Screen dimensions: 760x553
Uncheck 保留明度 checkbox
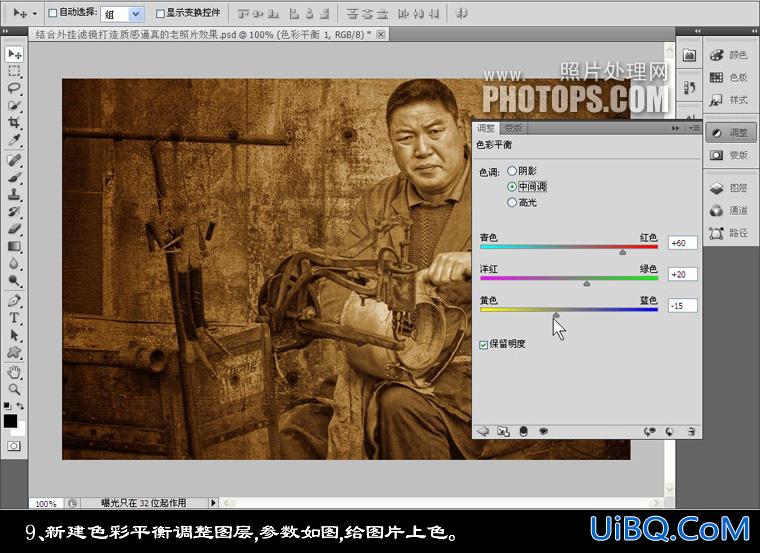point(483,345)
